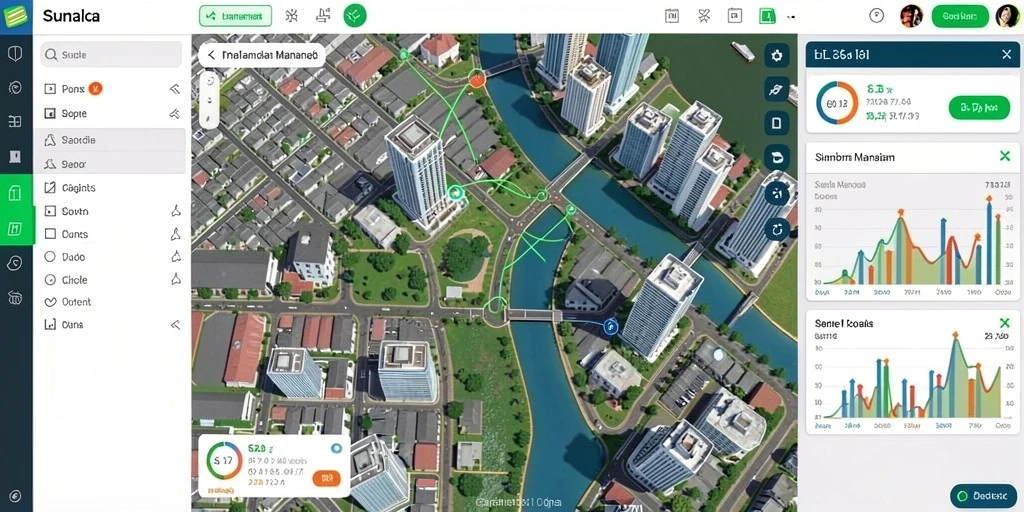Click the settings gear icon on map
The image size is (1024, 512).
point(776,56)
